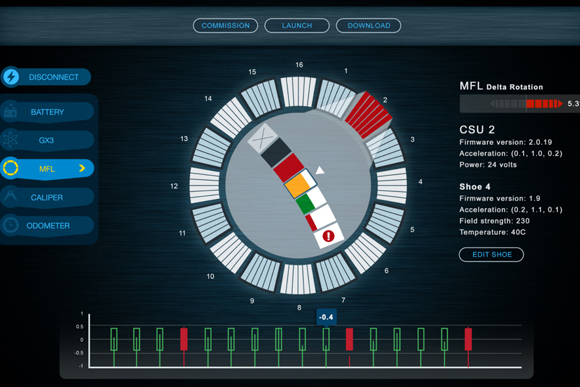Open the Caliper sidebar section
This screenshot has width=580, height=387.
click(47, 197)
